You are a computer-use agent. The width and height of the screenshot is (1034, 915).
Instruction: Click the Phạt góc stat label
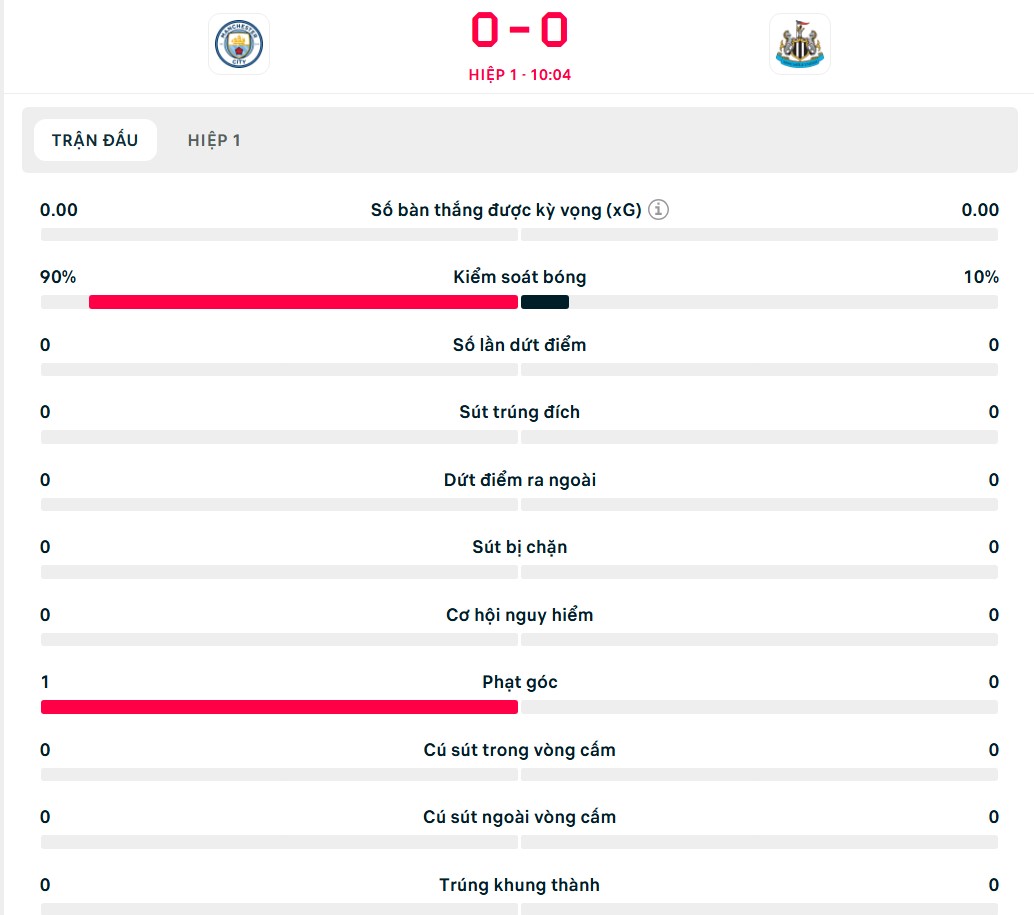point(520,682)
